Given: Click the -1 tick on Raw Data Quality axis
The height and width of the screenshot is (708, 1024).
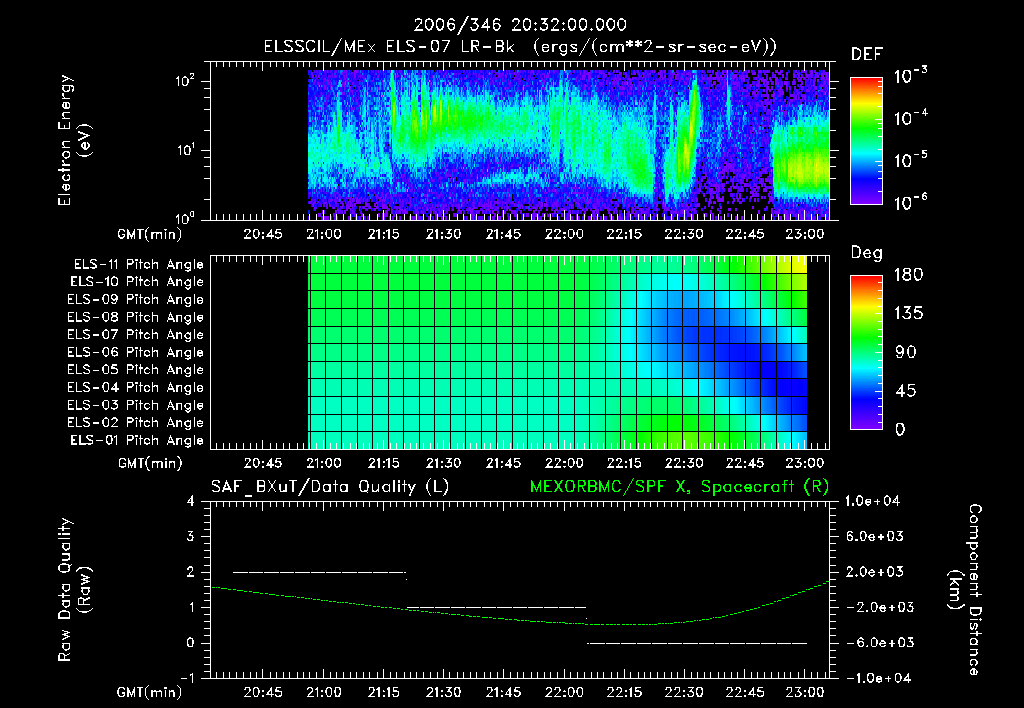Looking at the screenshot, I should click(x=187, y=678).
